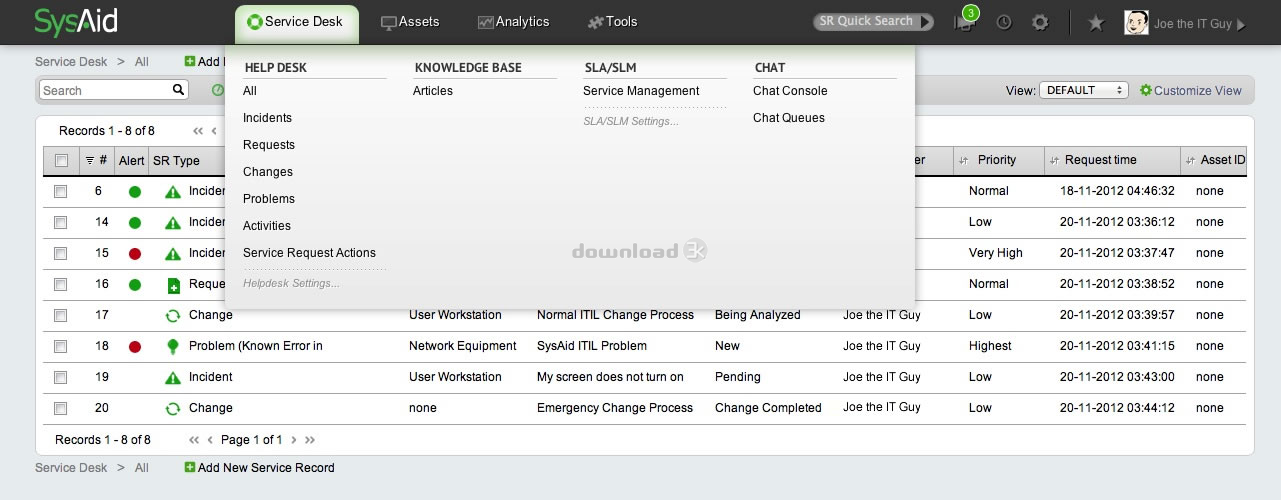This screenshot has width=1281, height=500.
Task: Click the incident icon in row 15
Action: (173, 254)
